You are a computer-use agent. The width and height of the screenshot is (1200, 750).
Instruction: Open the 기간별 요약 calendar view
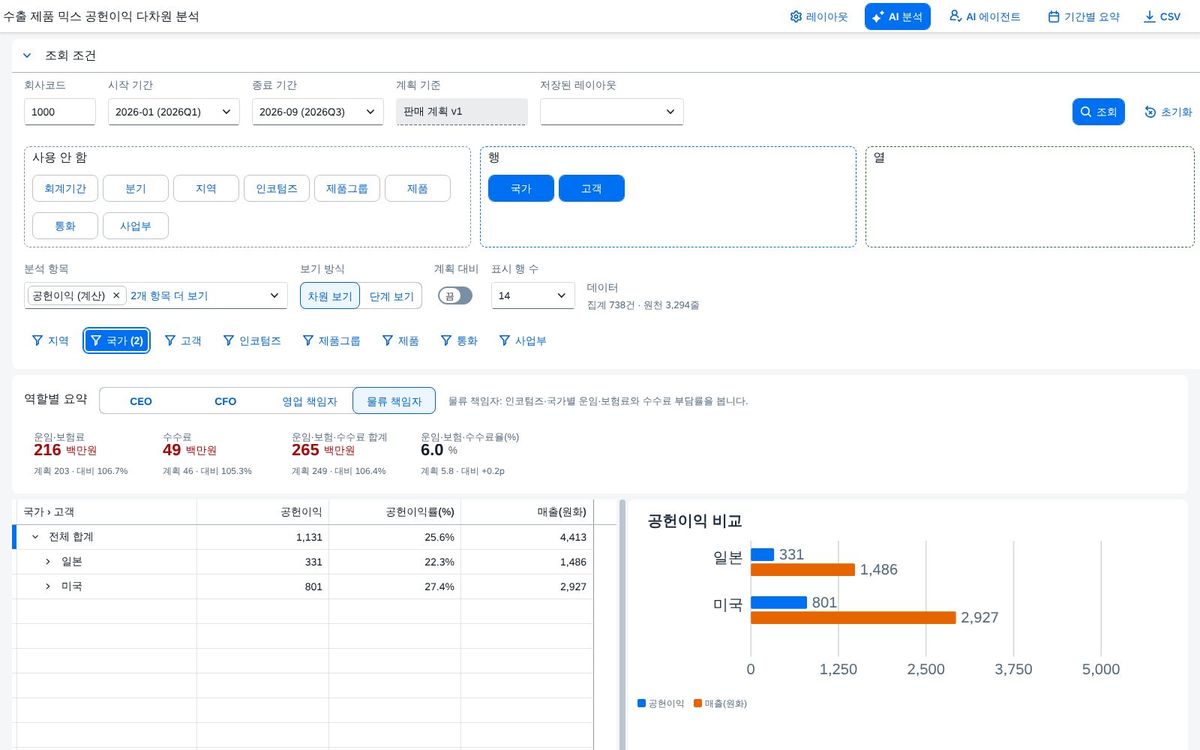1083,17
